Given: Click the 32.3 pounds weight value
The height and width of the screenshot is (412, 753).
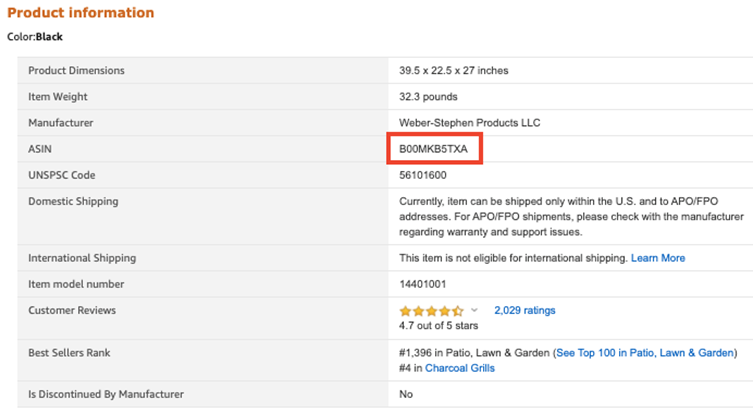Looking at the screenshot, I should click(428, 97).
